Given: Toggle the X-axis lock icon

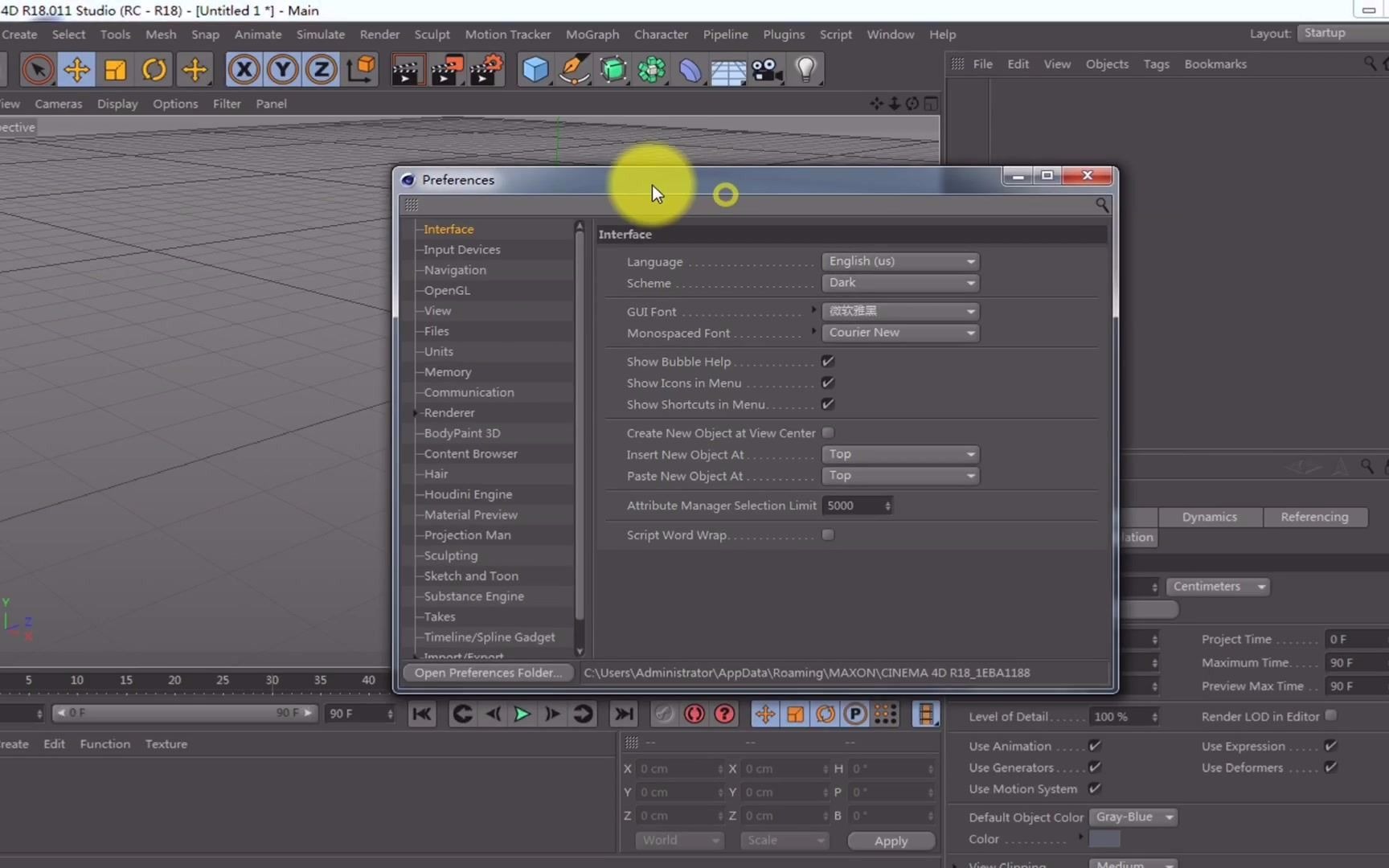Looking at the screenshot, I should (244, 70).
